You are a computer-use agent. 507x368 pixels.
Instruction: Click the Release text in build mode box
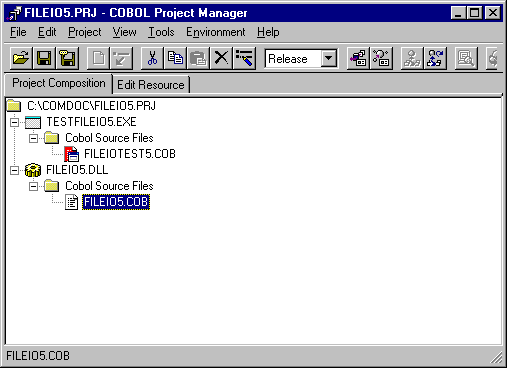coord(288,59)
